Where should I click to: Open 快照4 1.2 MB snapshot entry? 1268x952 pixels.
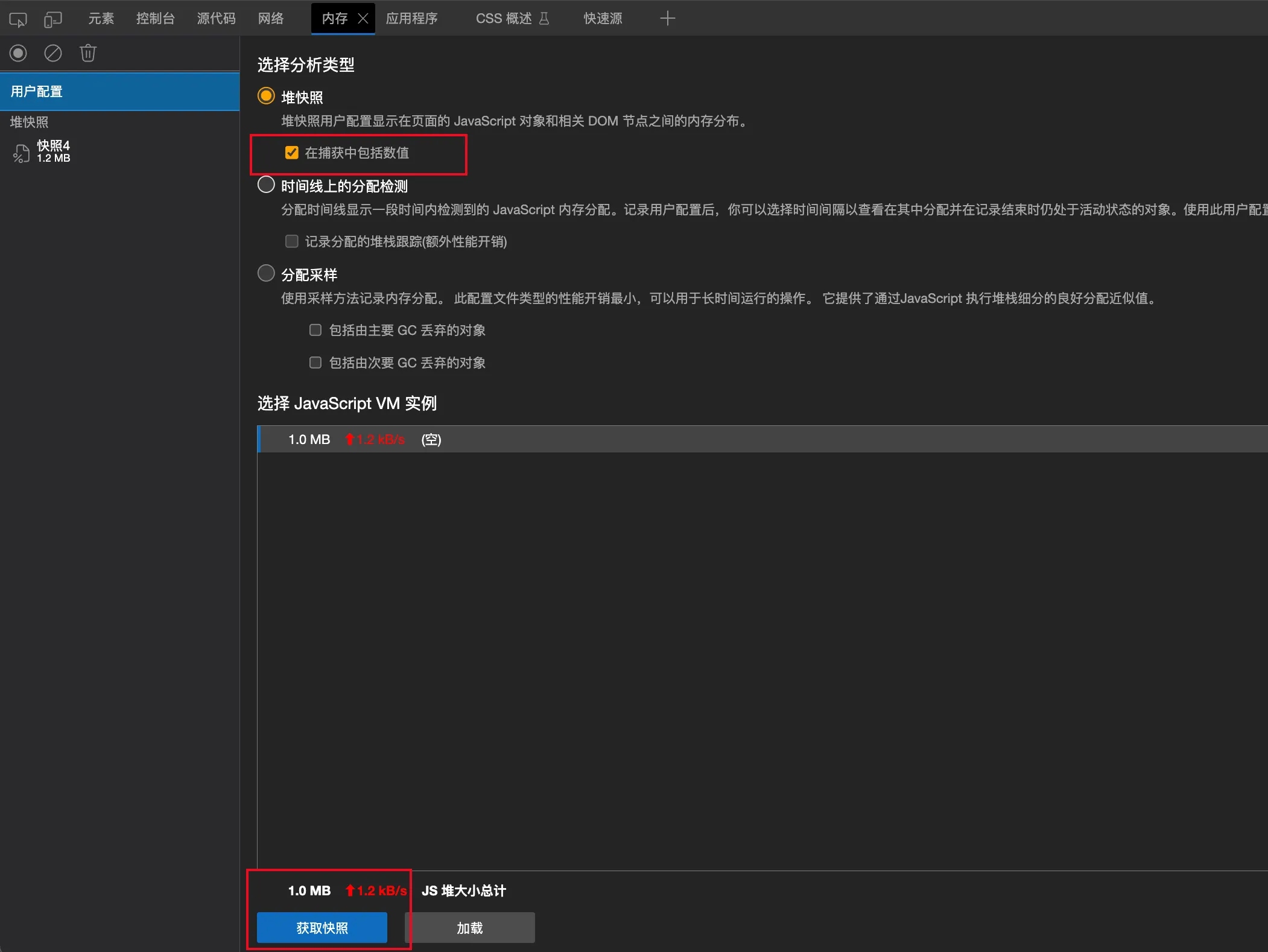120,151
